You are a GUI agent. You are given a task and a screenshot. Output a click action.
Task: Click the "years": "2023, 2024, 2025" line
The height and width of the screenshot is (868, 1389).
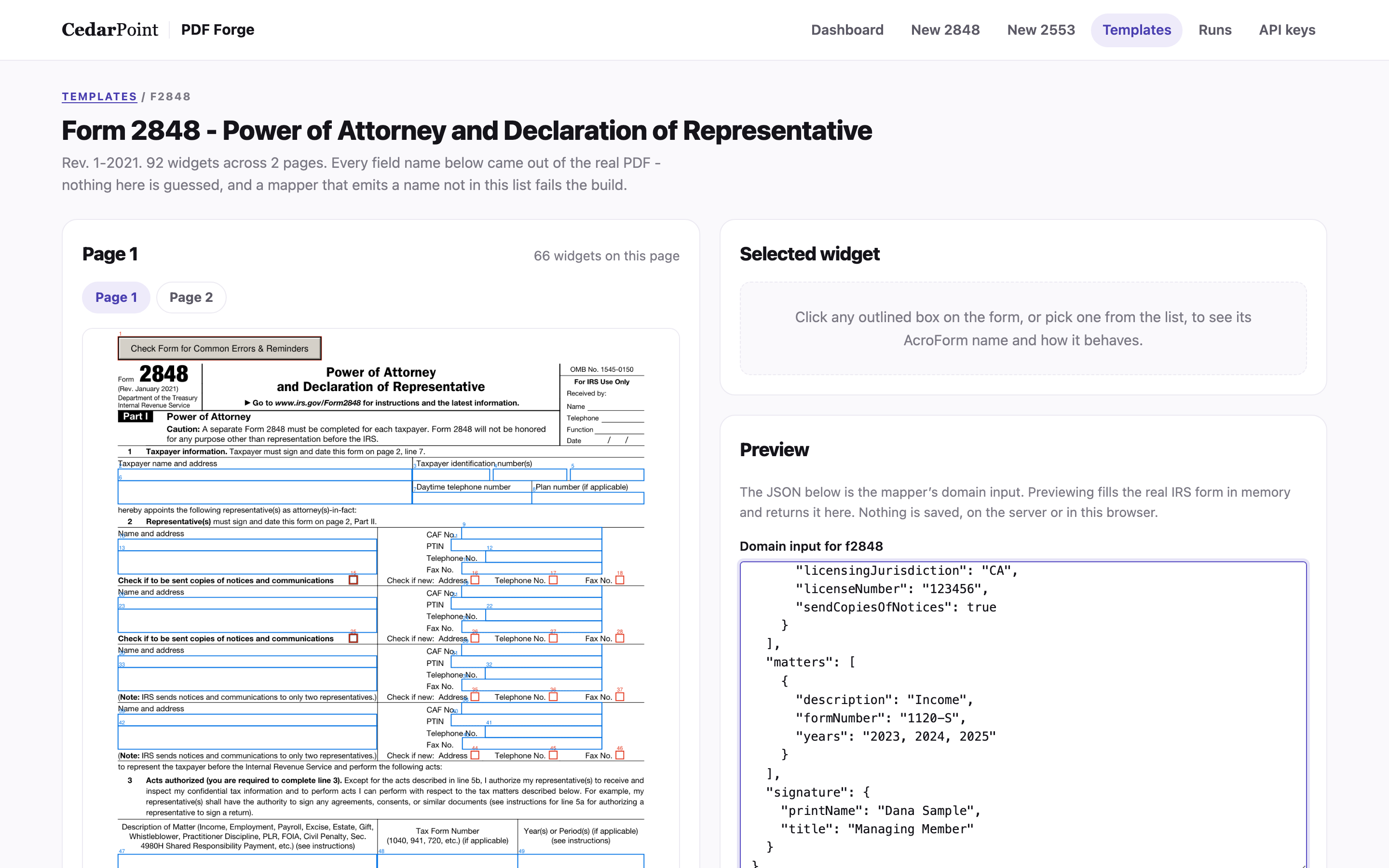[896, 736]
